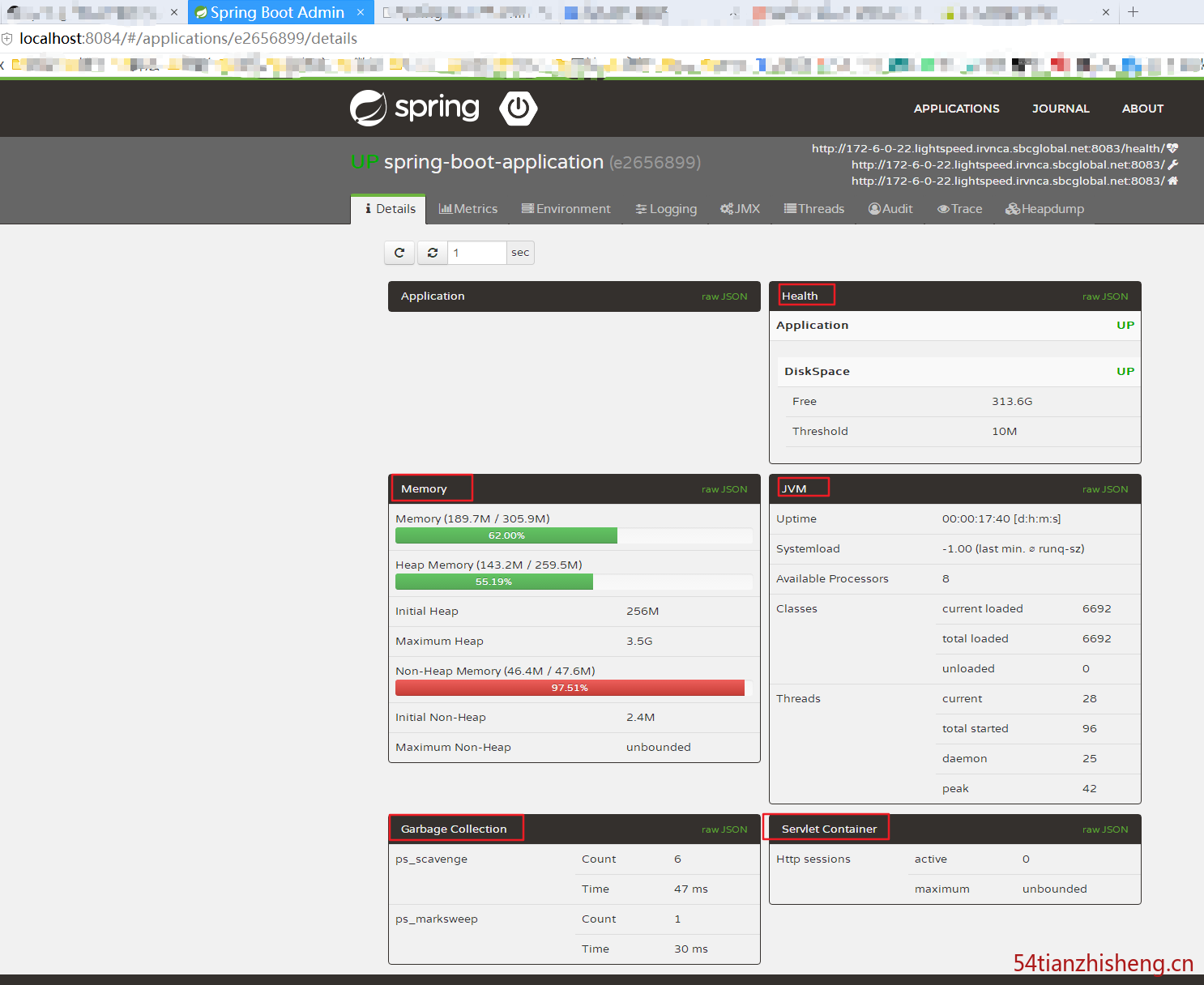Open the ABOUT menu

pyautogui.click(x=1142, y=109)
